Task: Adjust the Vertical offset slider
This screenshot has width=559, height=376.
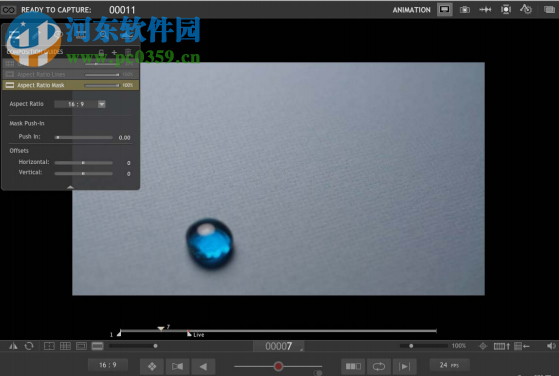Action: coord(84,174)
